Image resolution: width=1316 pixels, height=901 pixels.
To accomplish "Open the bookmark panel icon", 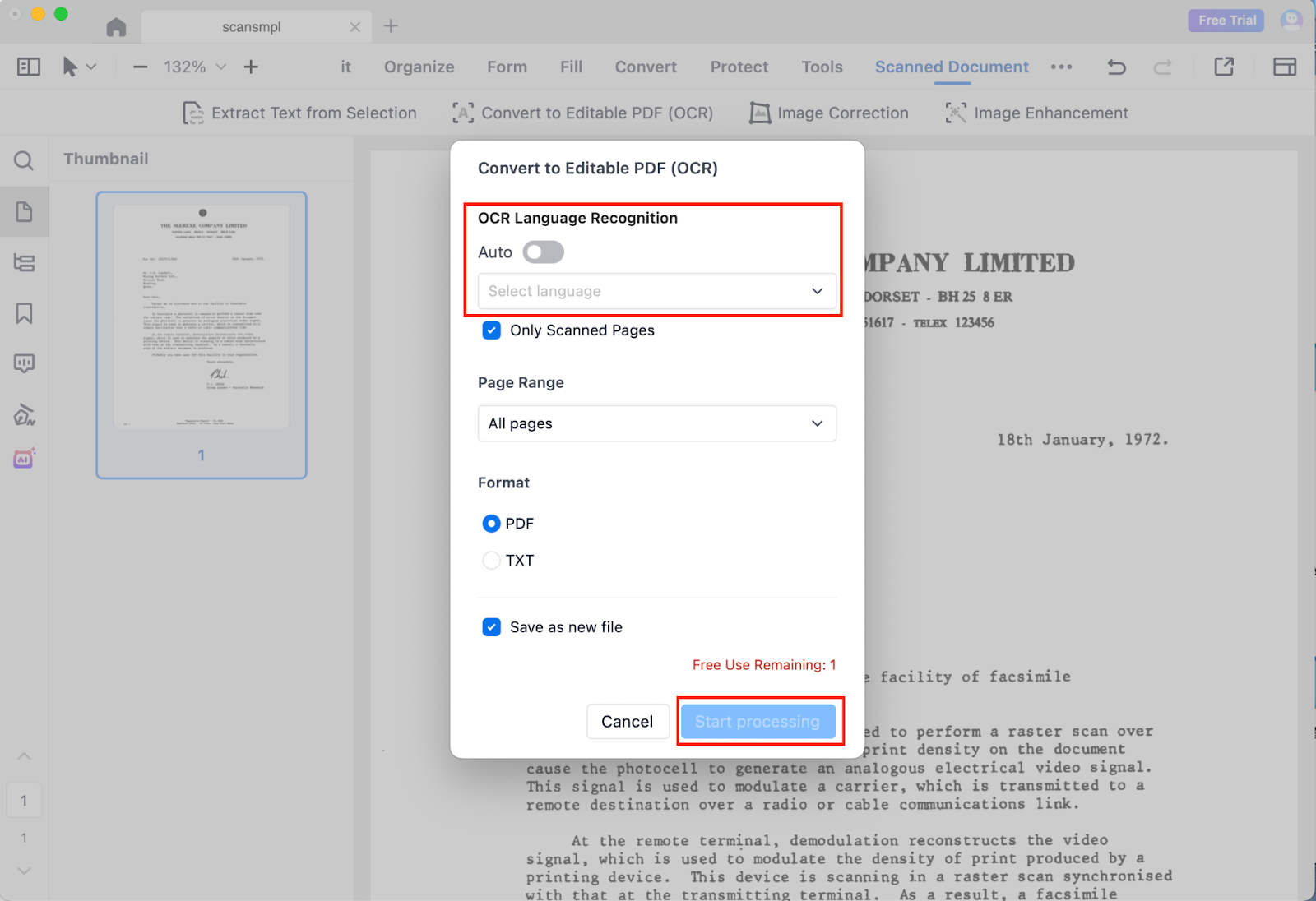I will click(x=24, y=313).
